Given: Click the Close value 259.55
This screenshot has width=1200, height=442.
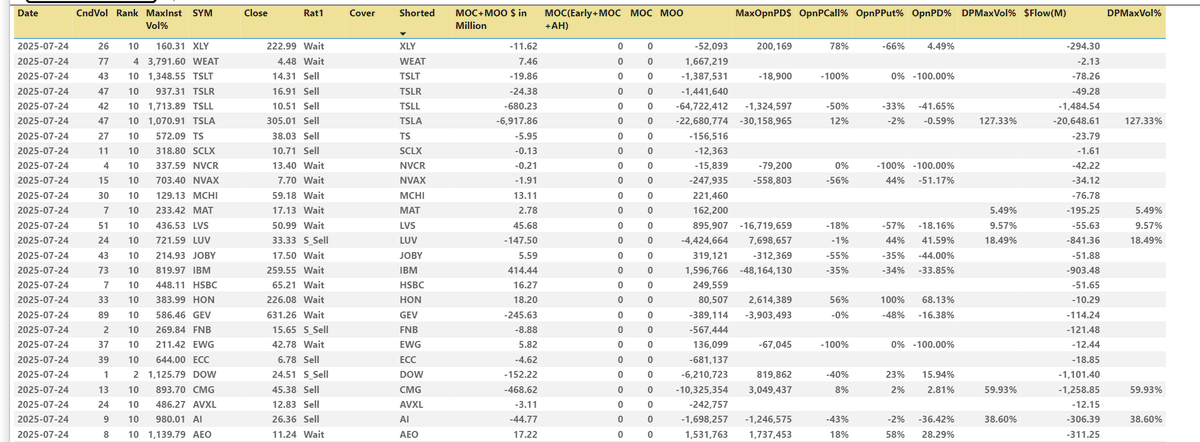Looking at the screenshot, I should tap(280, 270).
